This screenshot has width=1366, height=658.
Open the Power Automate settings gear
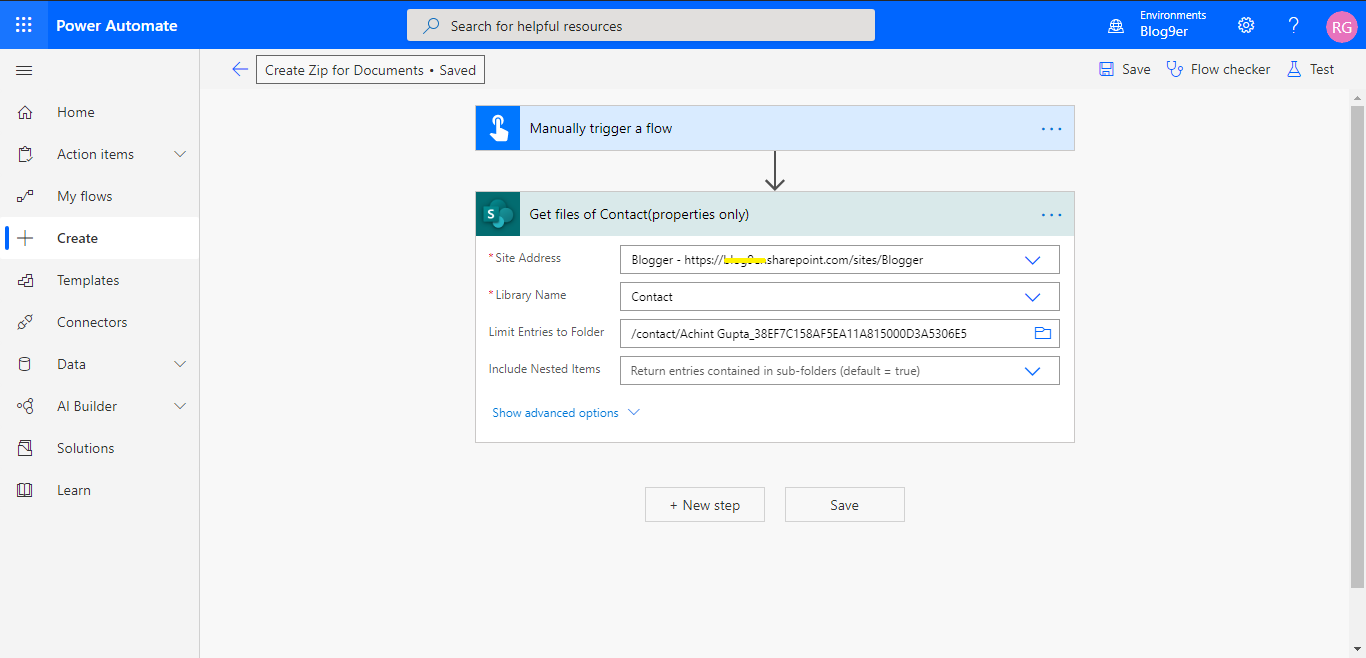(x=1245, y=24)
